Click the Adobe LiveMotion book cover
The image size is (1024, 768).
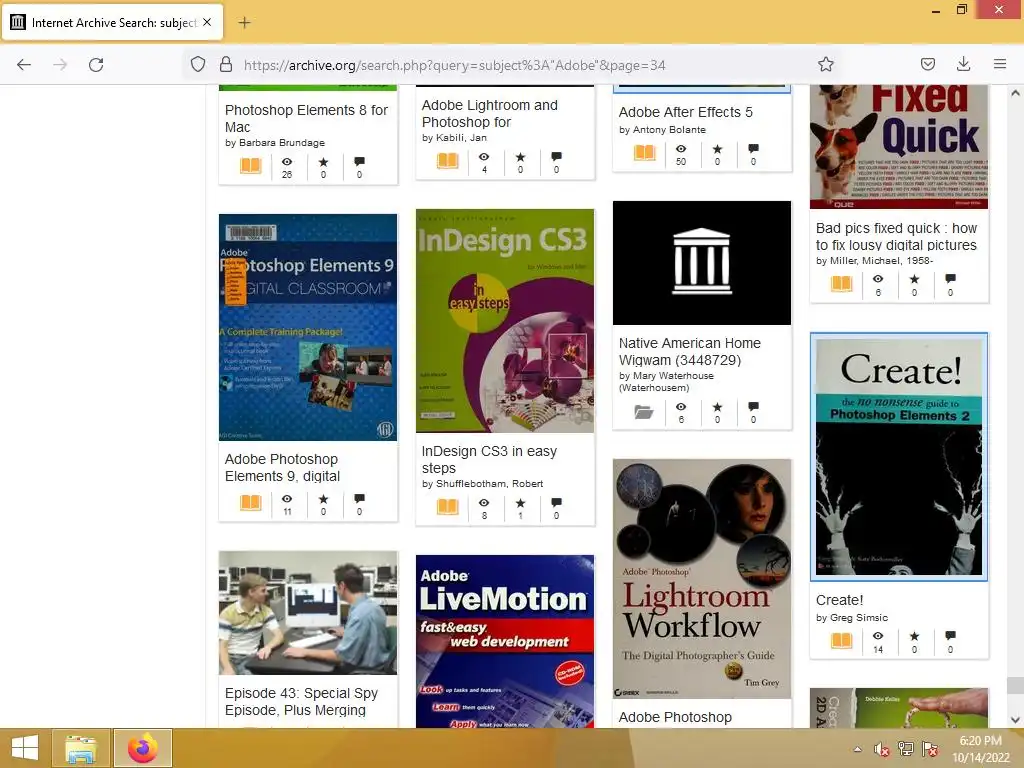click(505, 641)
